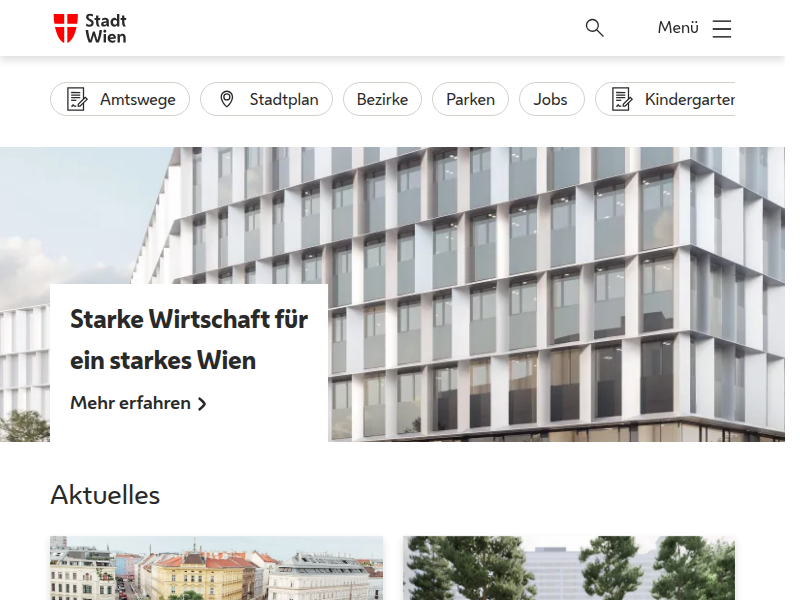
Task: Open the Jobs page
Action: point(551,99)
